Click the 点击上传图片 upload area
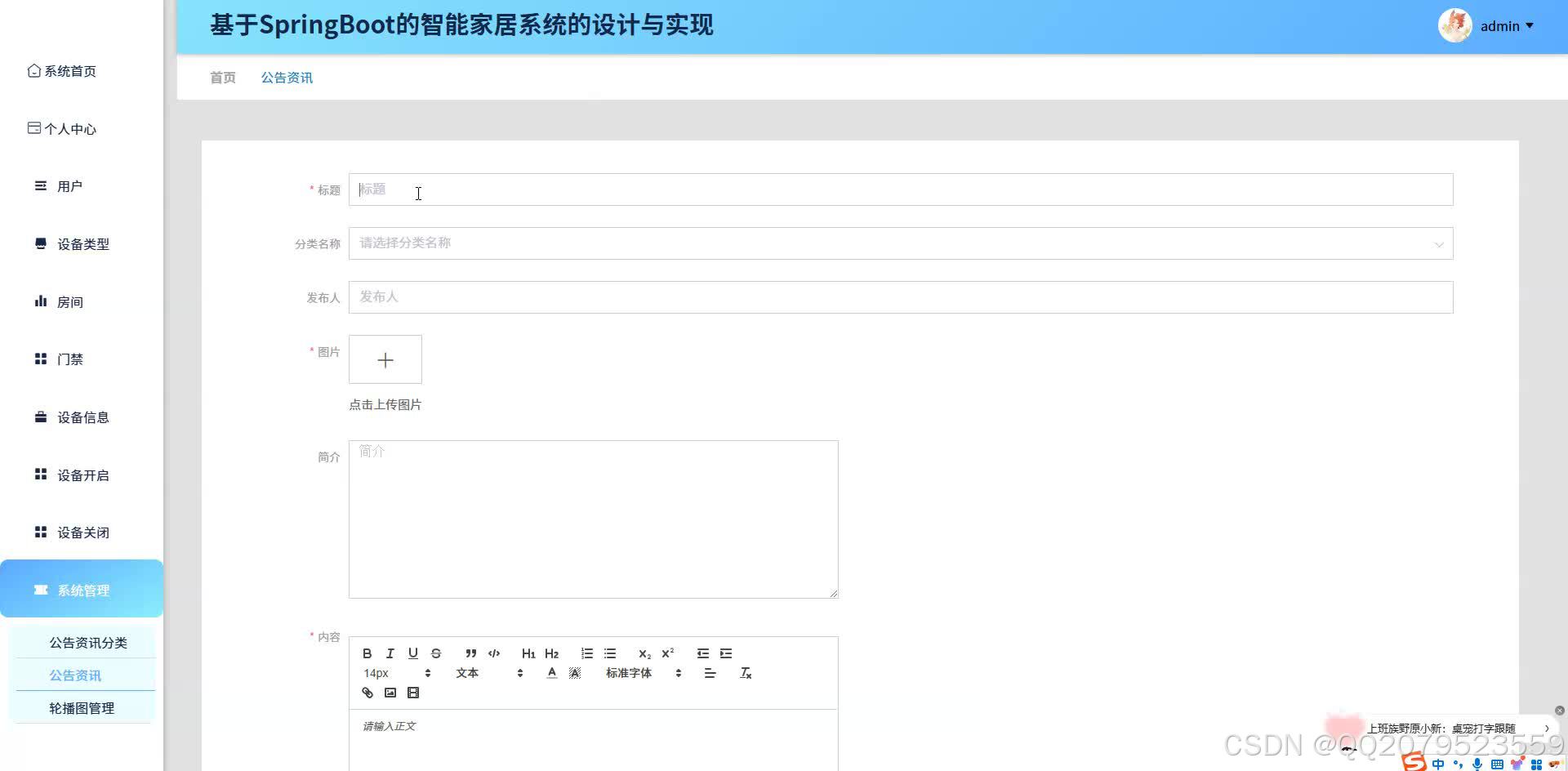The width and height of the screenshot is (1568, 771). [x=385, y=359]
